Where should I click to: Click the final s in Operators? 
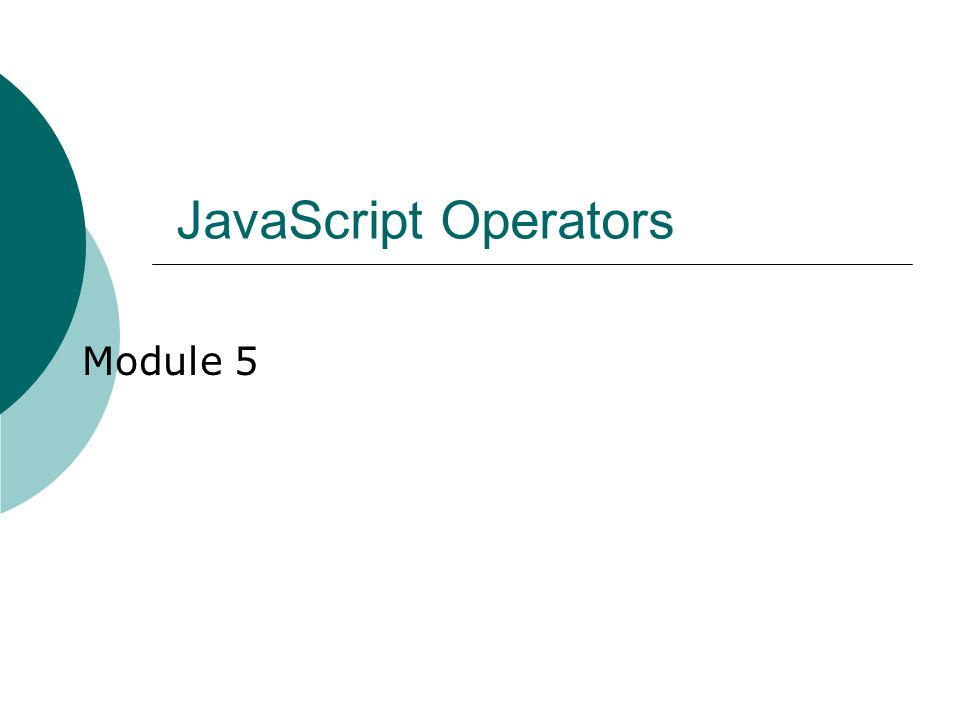click(x=662, y=225)
